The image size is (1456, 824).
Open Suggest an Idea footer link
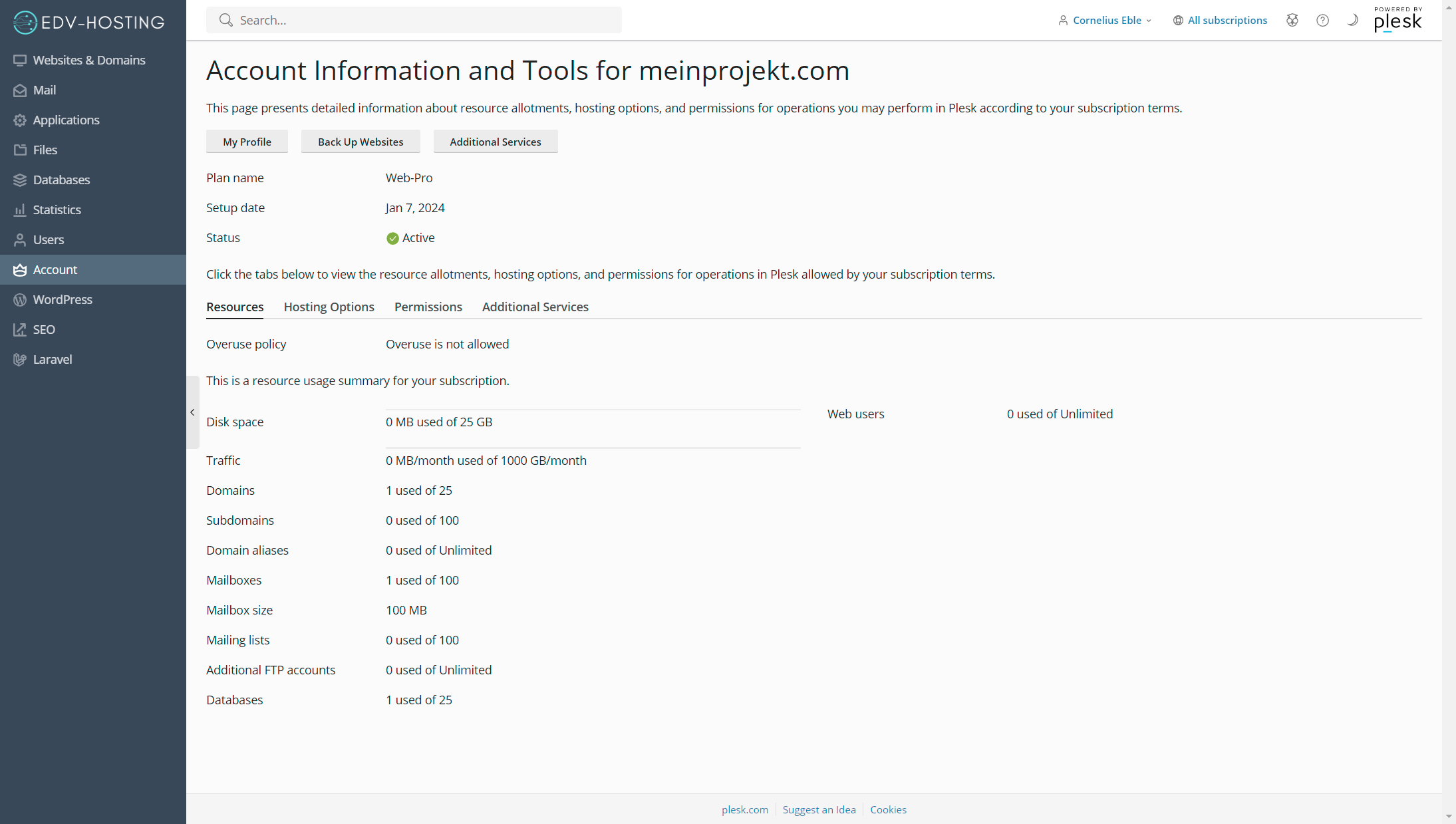tap(819, 809)
